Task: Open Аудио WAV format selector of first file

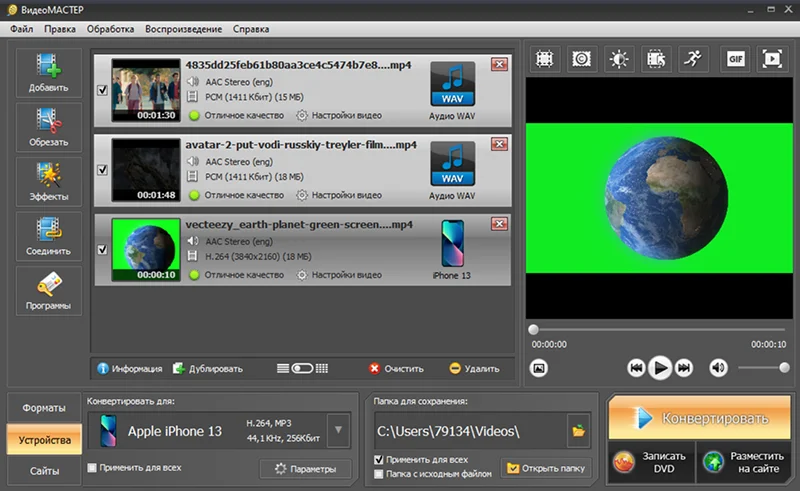Action: [452, 91]
